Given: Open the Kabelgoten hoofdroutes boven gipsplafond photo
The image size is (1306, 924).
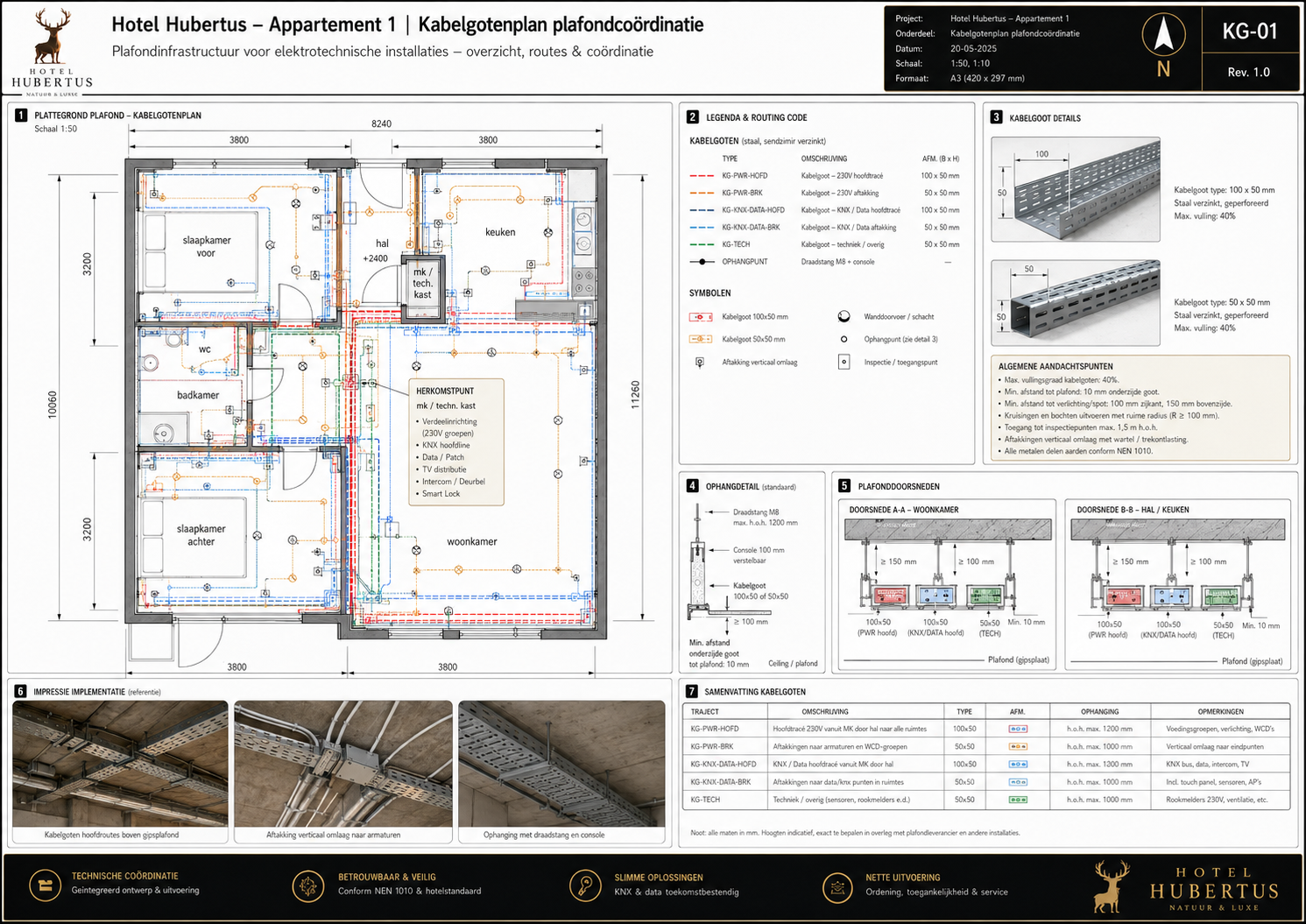Looking at the screenshot, I should tap(120, 764).
